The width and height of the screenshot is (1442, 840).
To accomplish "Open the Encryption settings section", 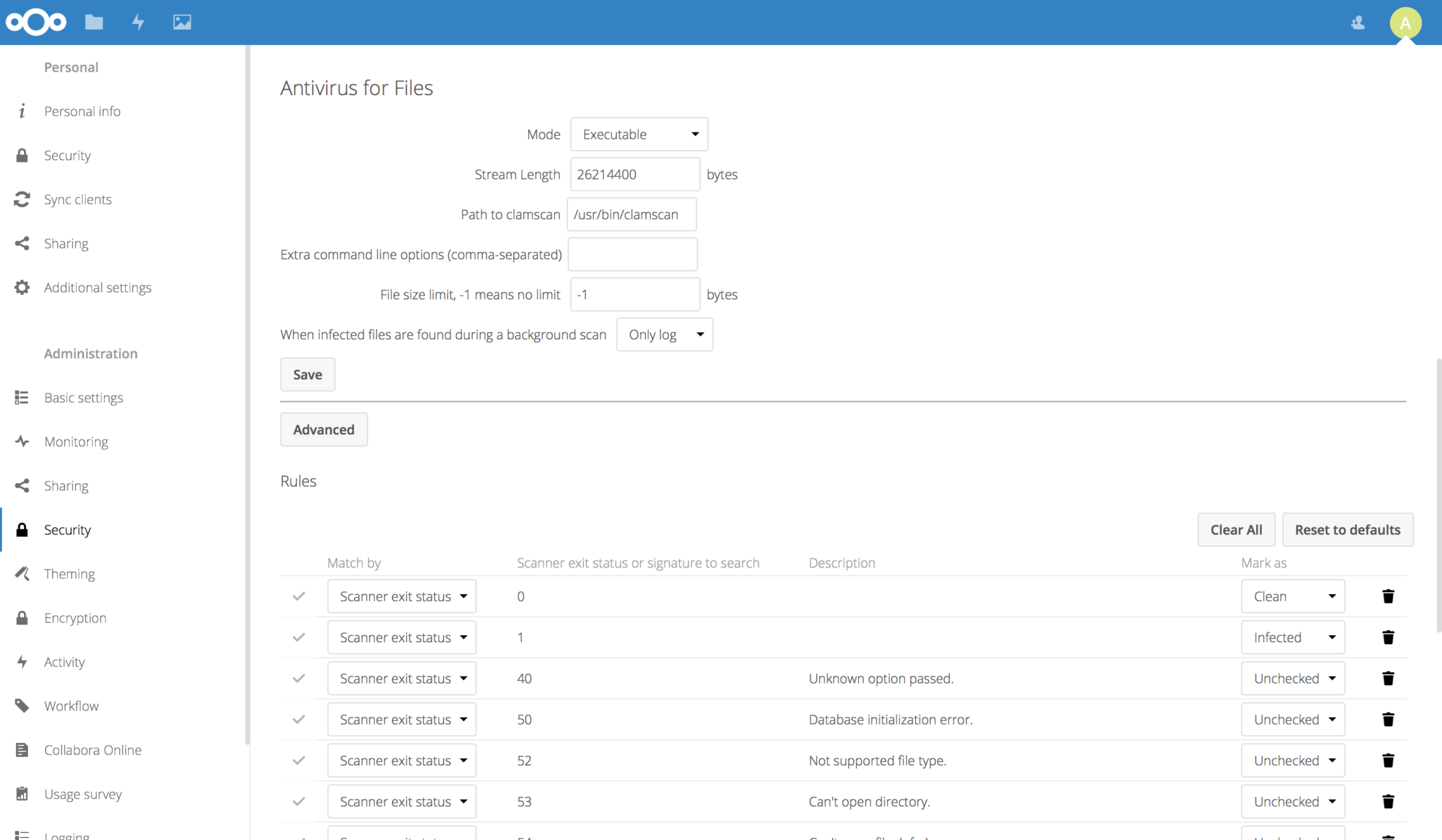I will [75, 618].
